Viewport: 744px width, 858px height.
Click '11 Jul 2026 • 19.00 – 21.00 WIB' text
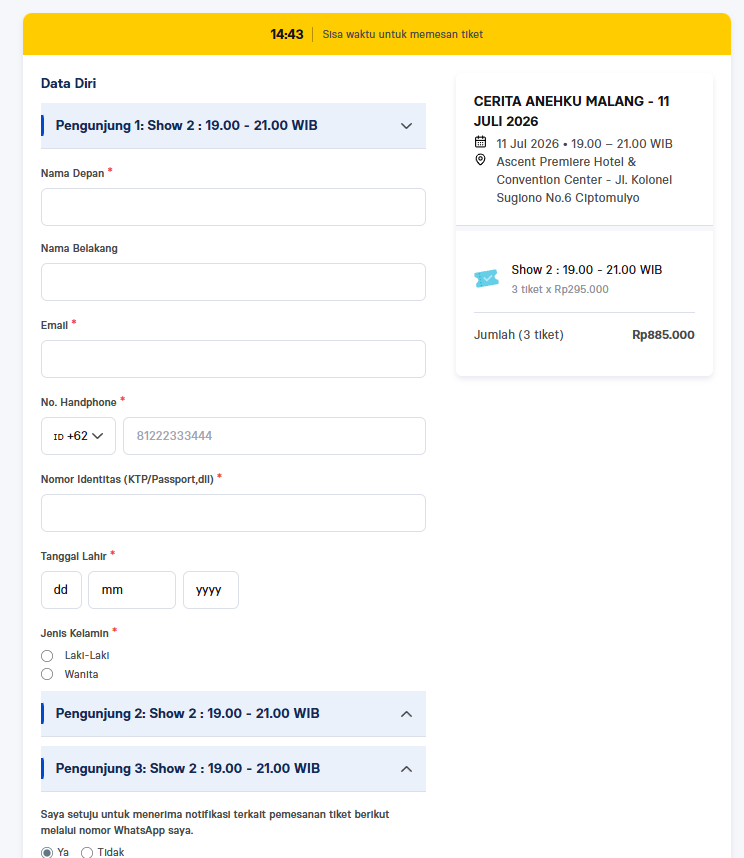(584, 144)
